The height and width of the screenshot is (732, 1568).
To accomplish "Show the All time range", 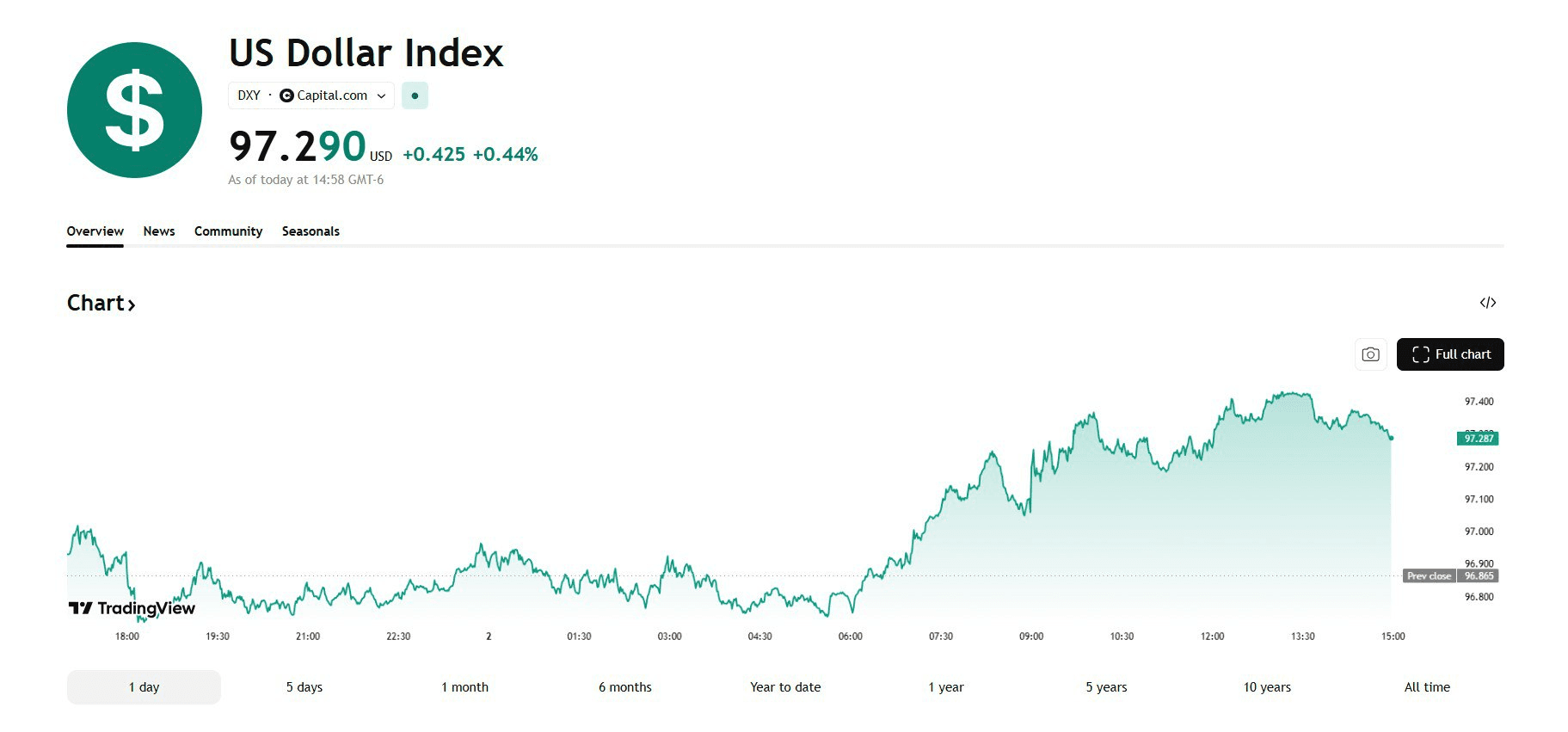I will tap(1427, 687).
